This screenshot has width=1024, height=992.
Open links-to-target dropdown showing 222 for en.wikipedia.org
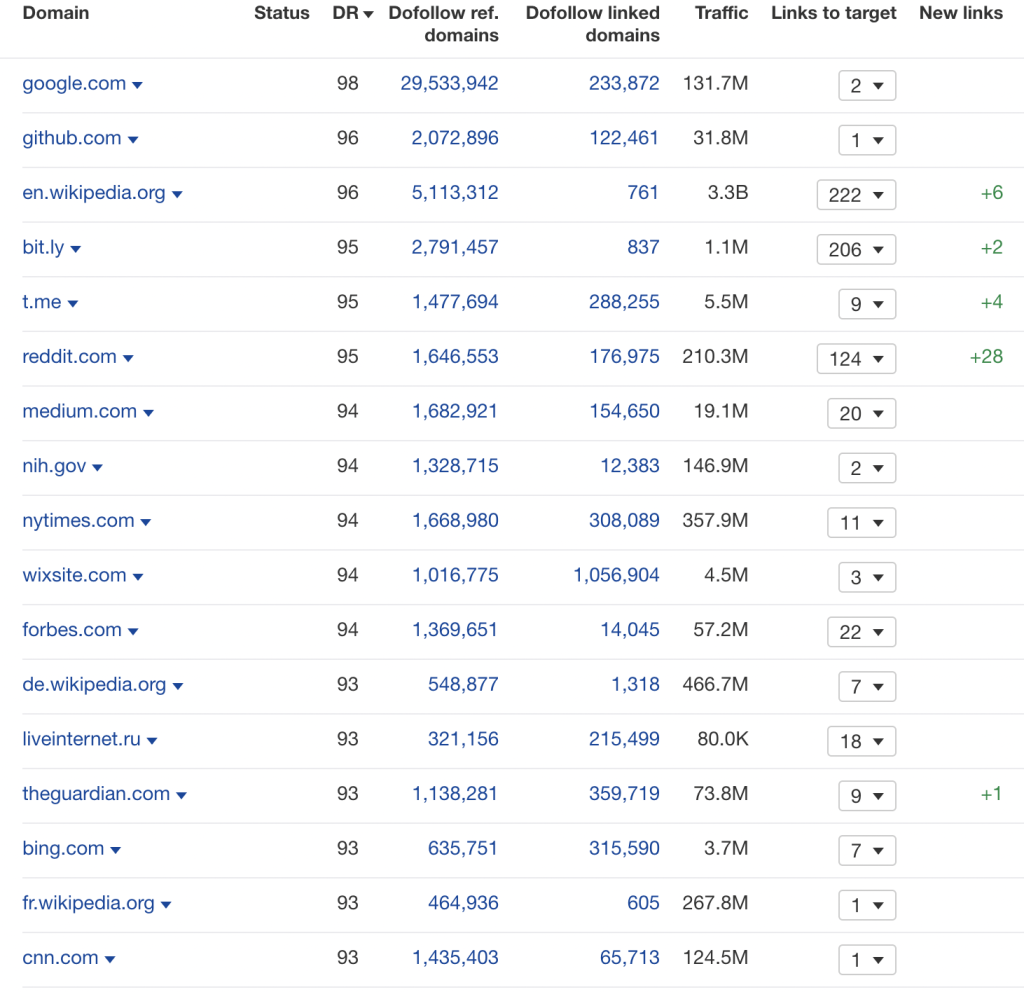(856, 195)
